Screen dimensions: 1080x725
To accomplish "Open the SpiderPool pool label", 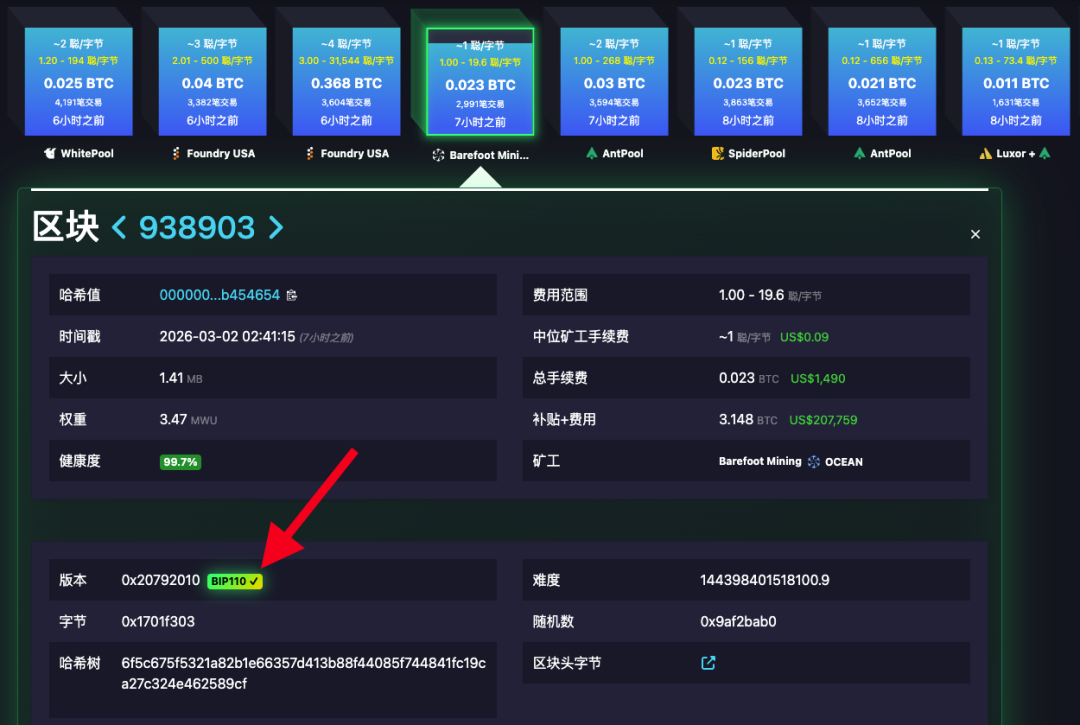I will pyautogui.click(x=756, y=154).
